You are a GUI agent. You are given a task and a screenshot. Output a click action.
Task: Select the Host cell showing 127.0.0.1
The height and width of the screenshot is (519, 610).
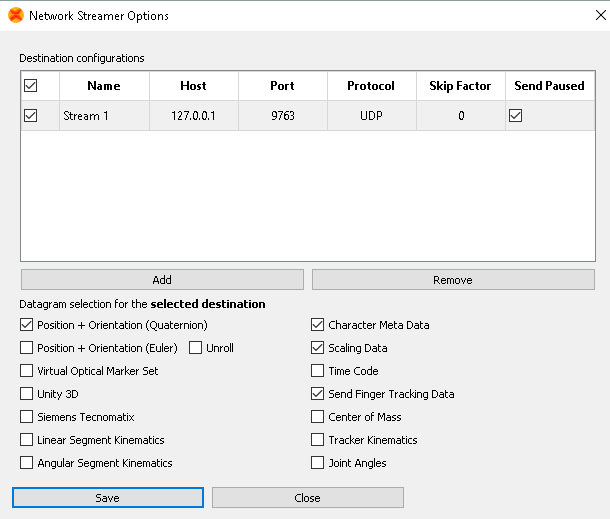[x=193, y=116]
